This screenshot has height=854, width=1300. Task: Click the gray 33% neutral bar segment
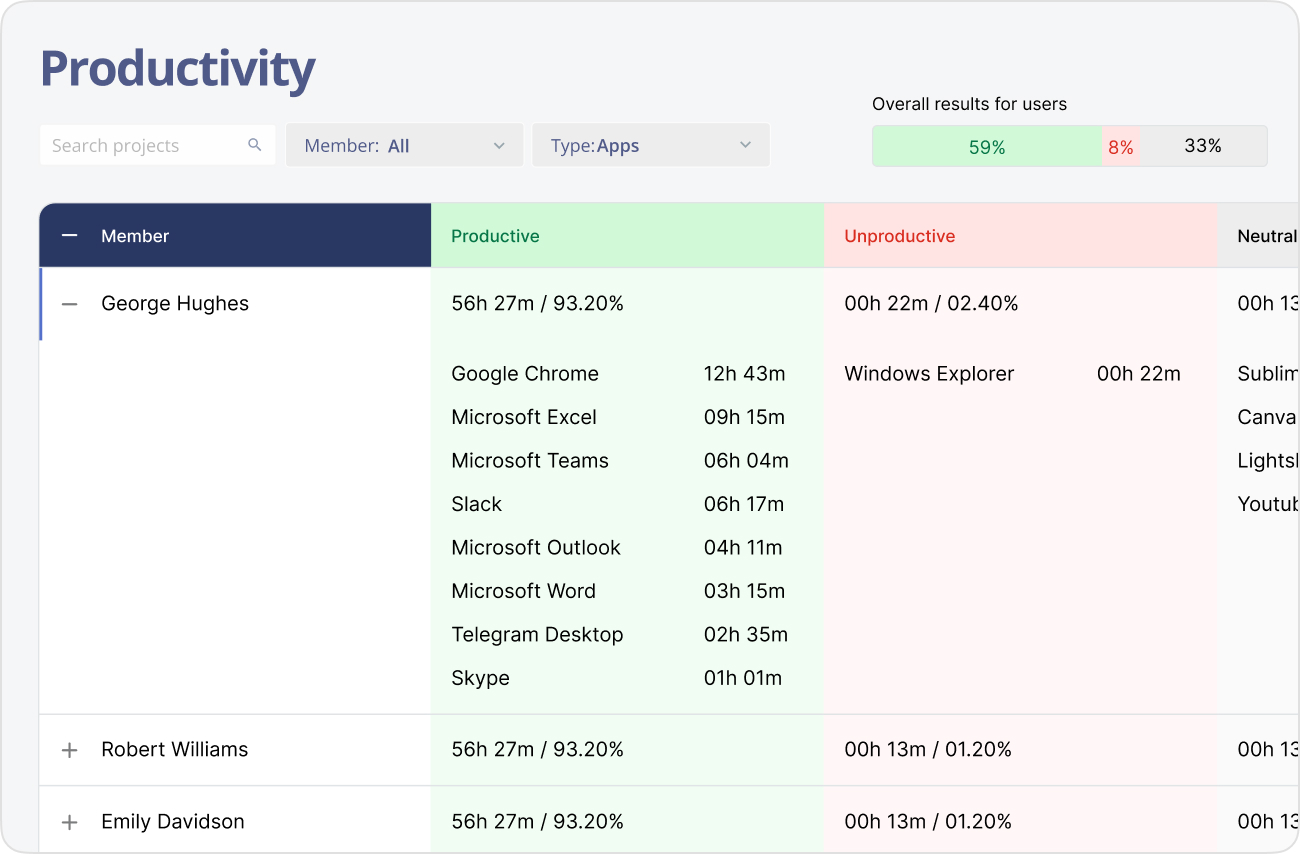(1202, 146)
